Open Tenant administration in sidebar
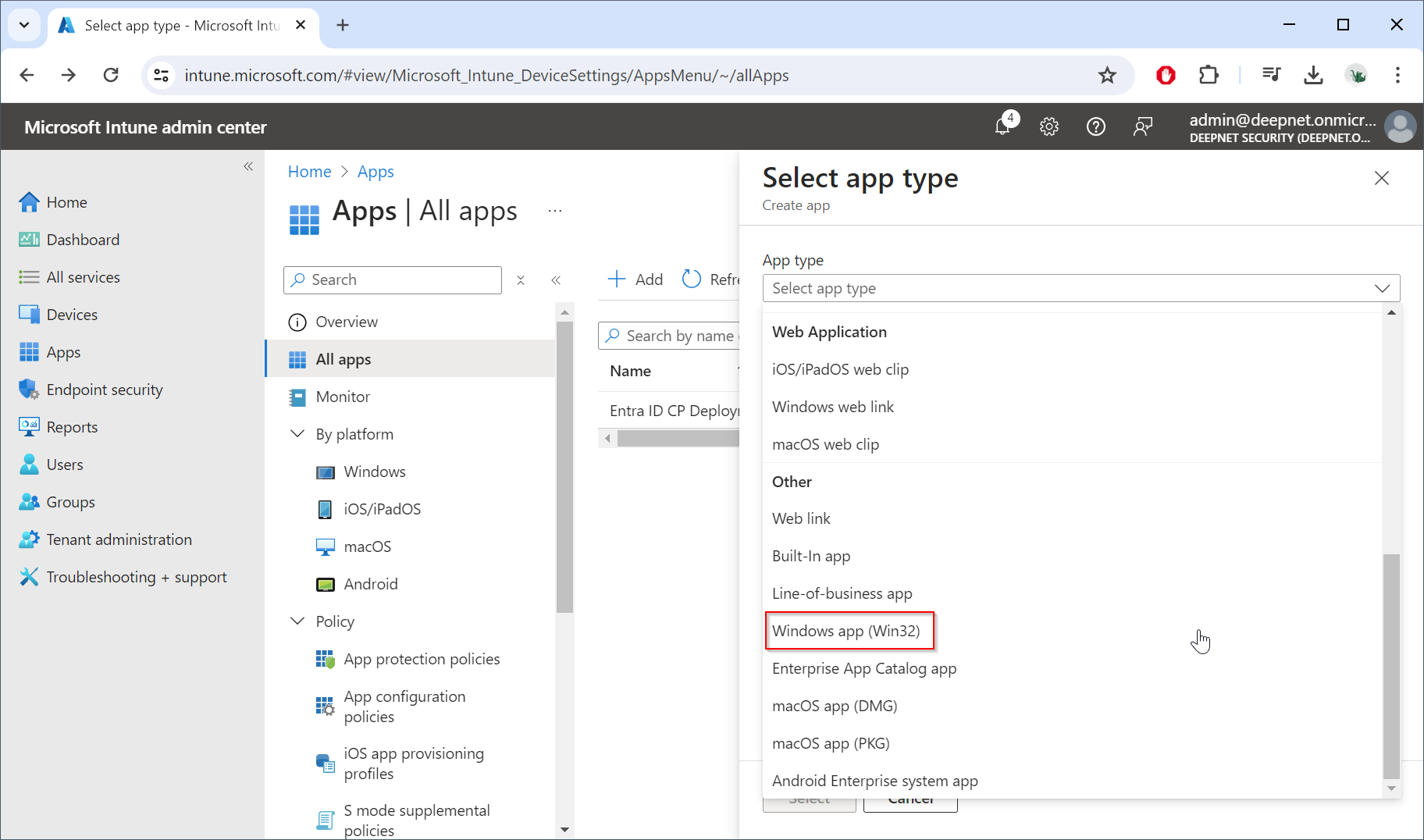The height and width of the screenshot is (840, 1424). click(119, 539)
